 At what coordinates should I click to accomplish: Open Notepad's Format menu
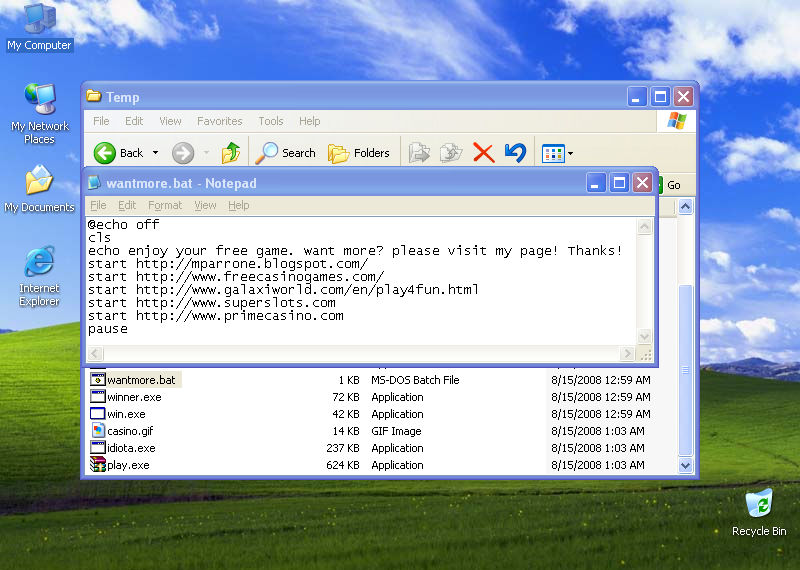coord(165,205)
